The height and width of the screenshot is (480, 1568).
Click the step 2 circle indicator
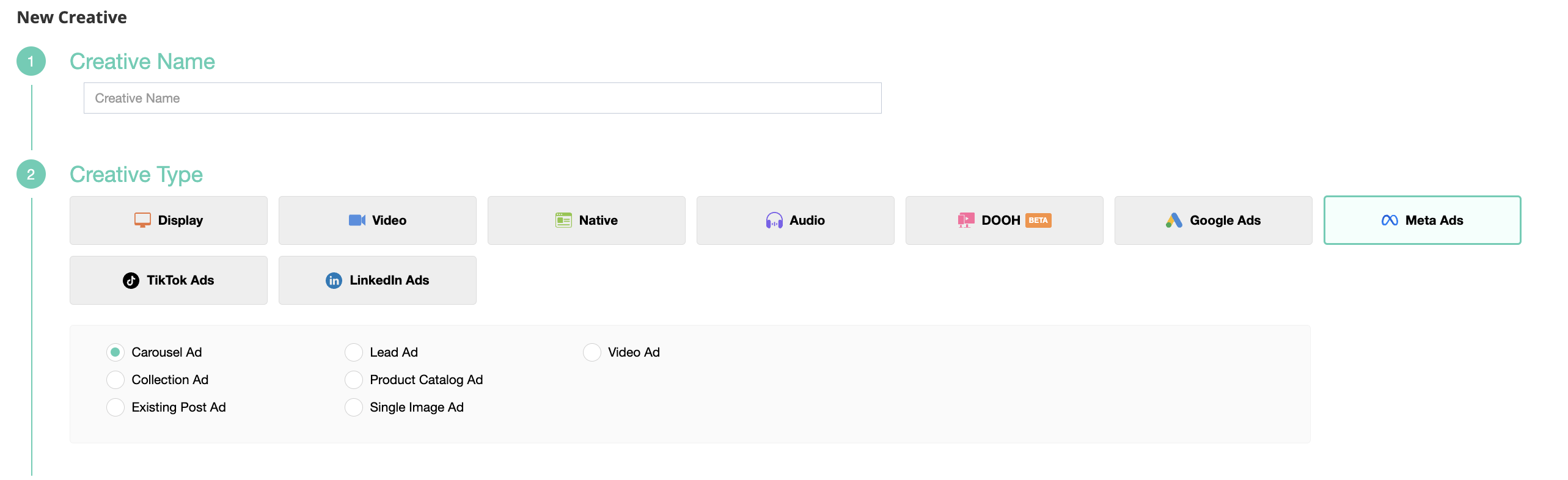[x=31, y=175]
